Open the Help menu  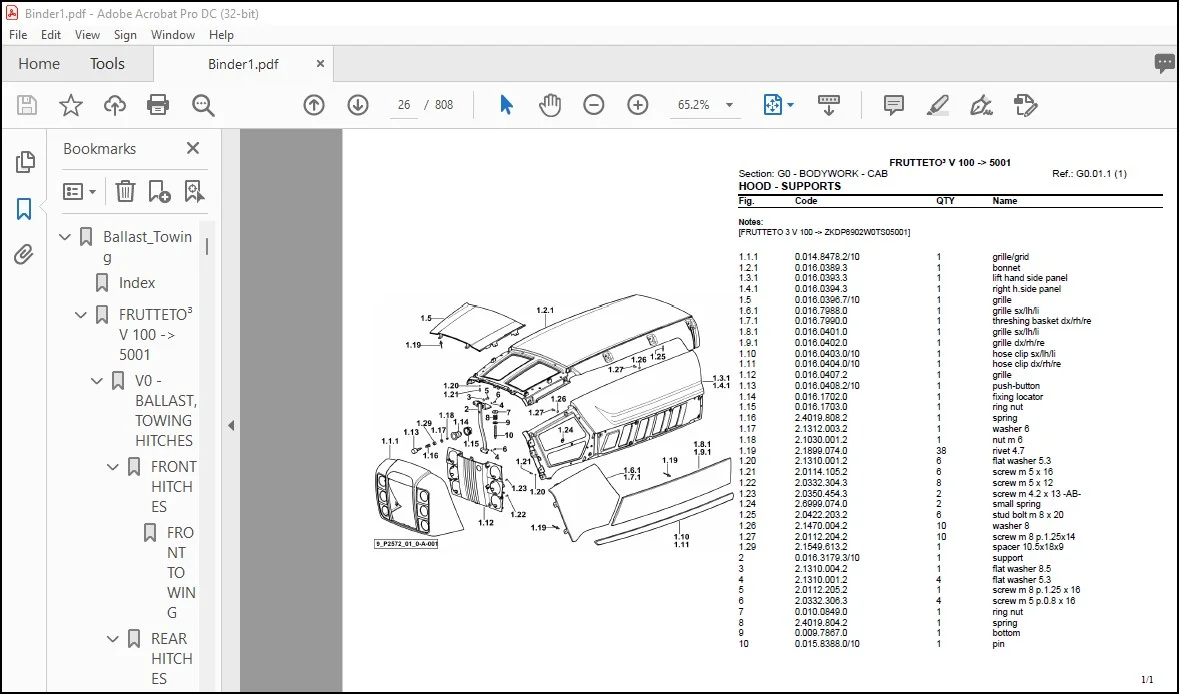pyautogui.click(x=221, y=35)
